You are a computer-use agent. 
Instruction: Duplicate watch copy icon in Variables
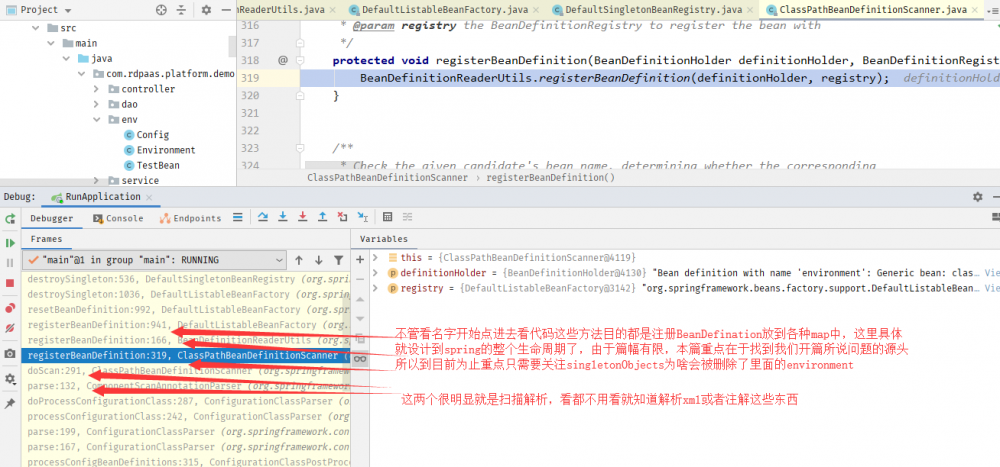[360, 338]
